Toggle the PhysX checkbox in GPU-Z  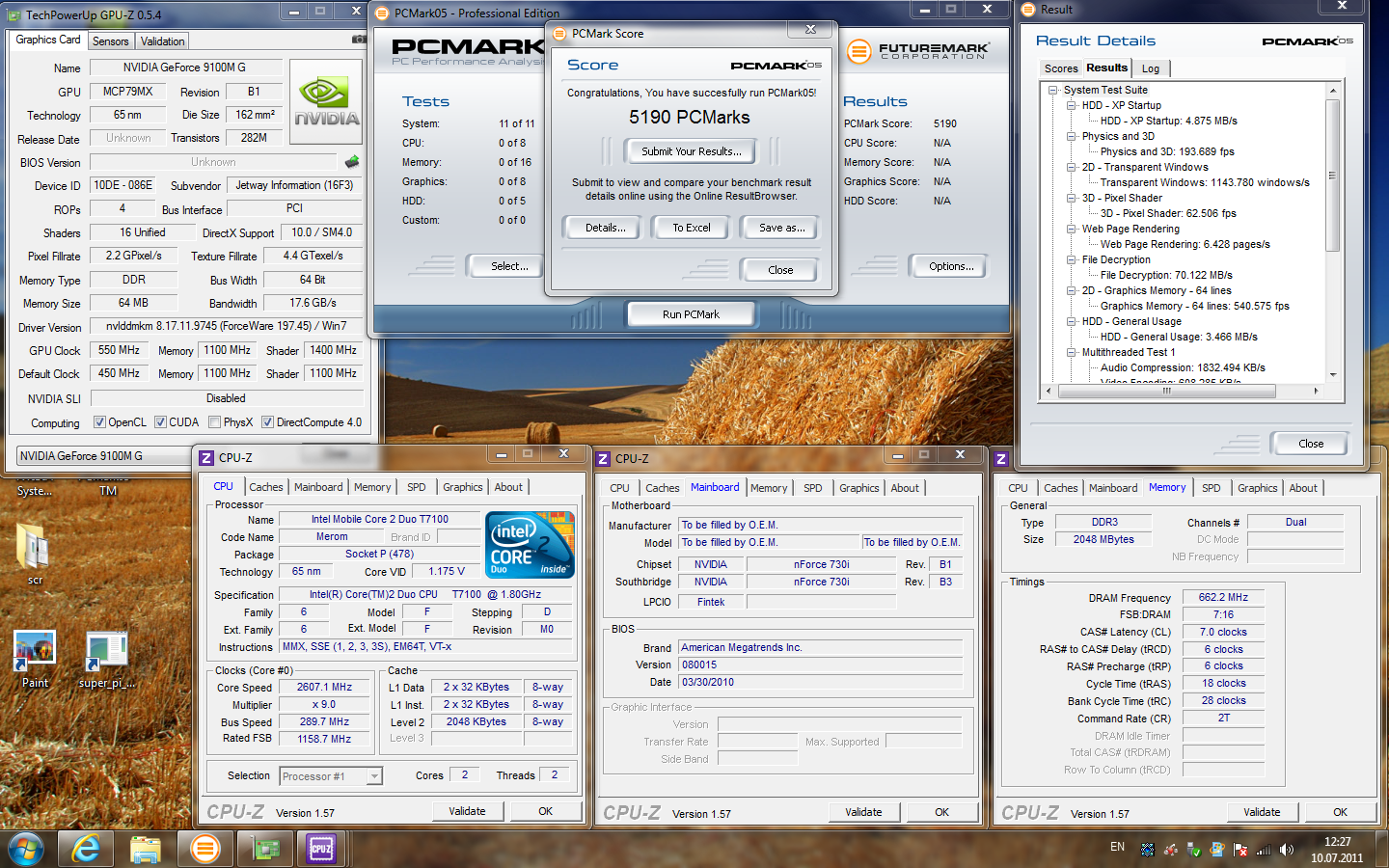pyautogui.click(x=214, y=422)
